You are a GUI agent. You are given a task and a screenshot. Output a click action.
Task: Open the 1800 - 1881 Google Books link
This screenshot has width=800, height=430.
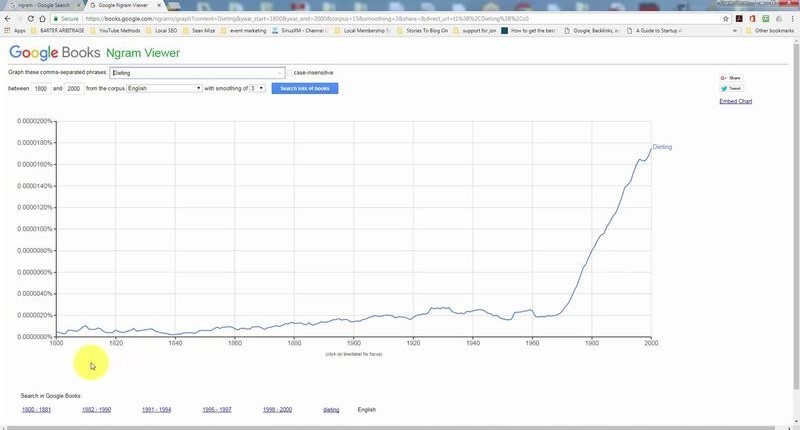coord(36,410)
